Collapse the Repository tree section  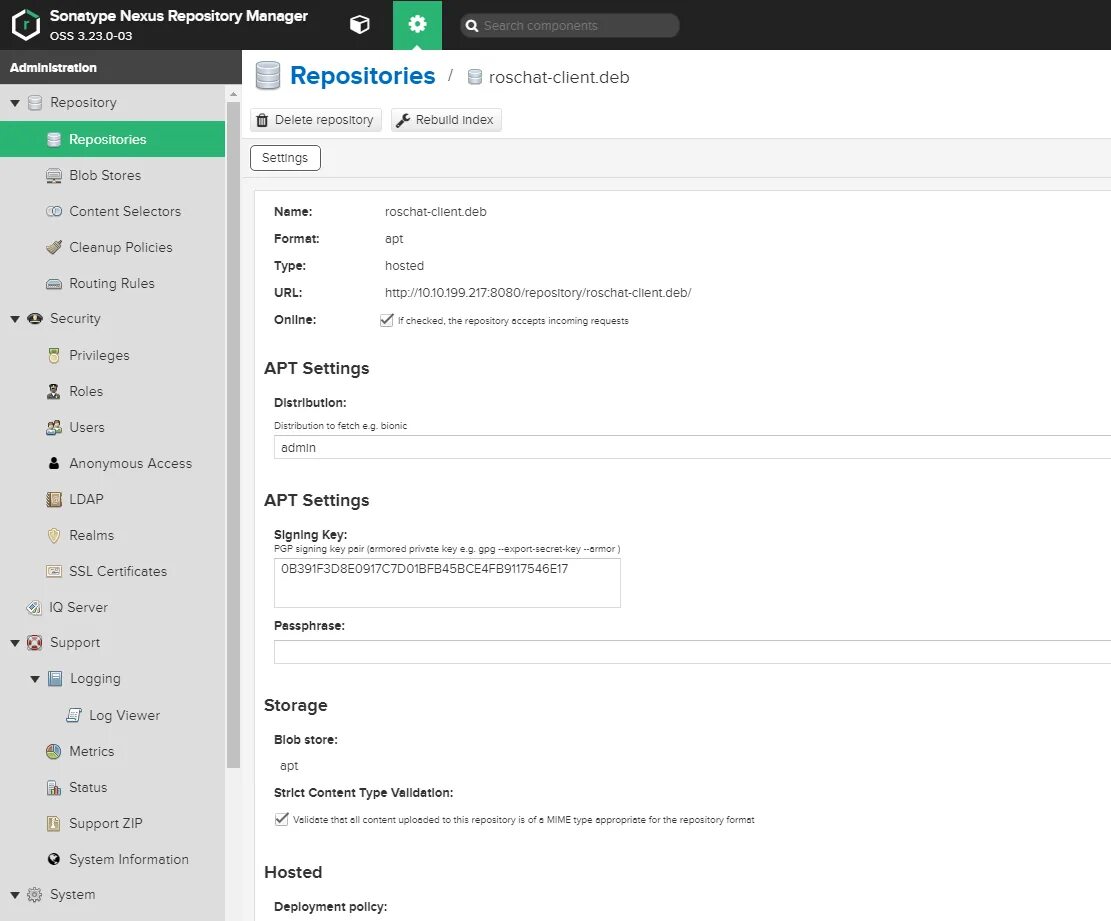click(x=15, y=103)
